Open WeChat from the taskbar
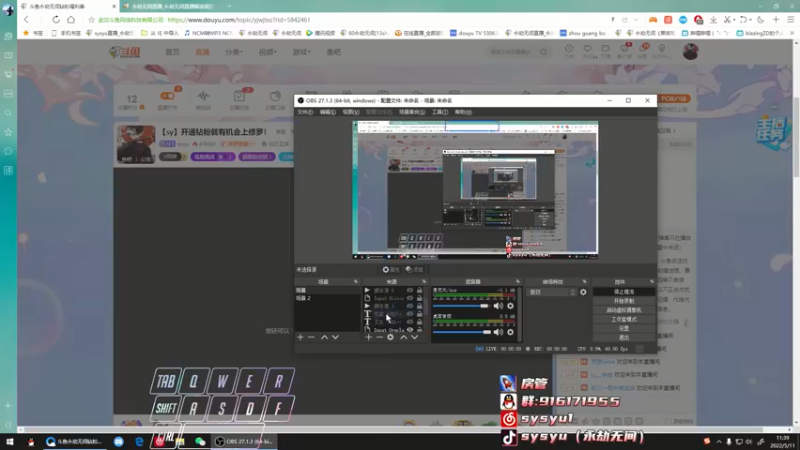800x450 pixels. pos(200,442)
